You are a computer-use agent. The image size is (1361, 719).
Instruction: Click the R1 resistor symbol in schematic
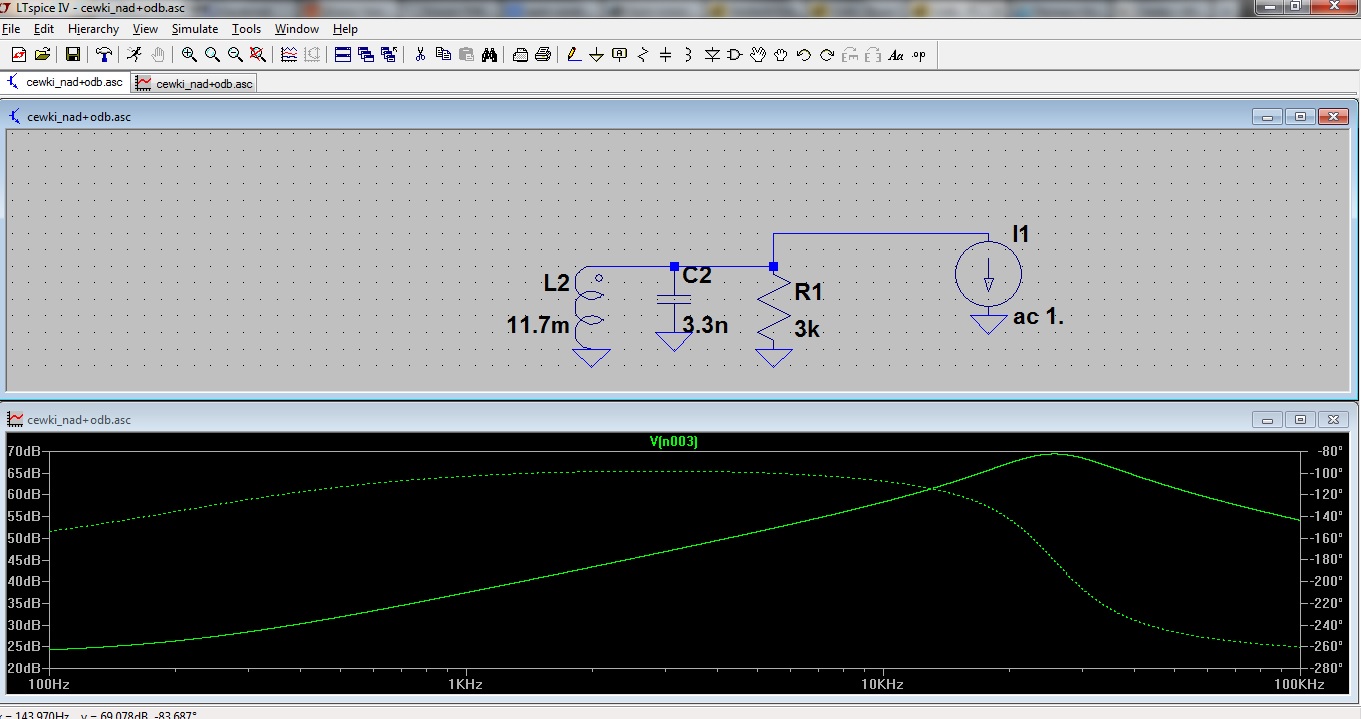click(774, 309)
